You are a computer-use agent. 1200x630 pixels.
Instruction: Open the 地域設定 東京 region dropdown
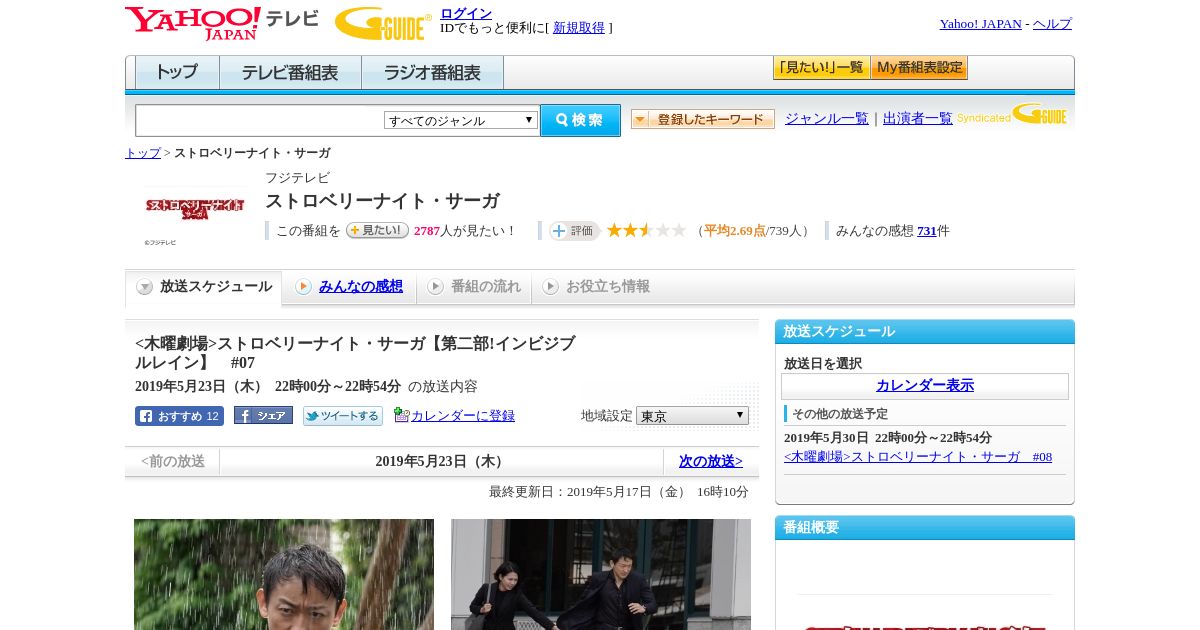pos(692,415)
